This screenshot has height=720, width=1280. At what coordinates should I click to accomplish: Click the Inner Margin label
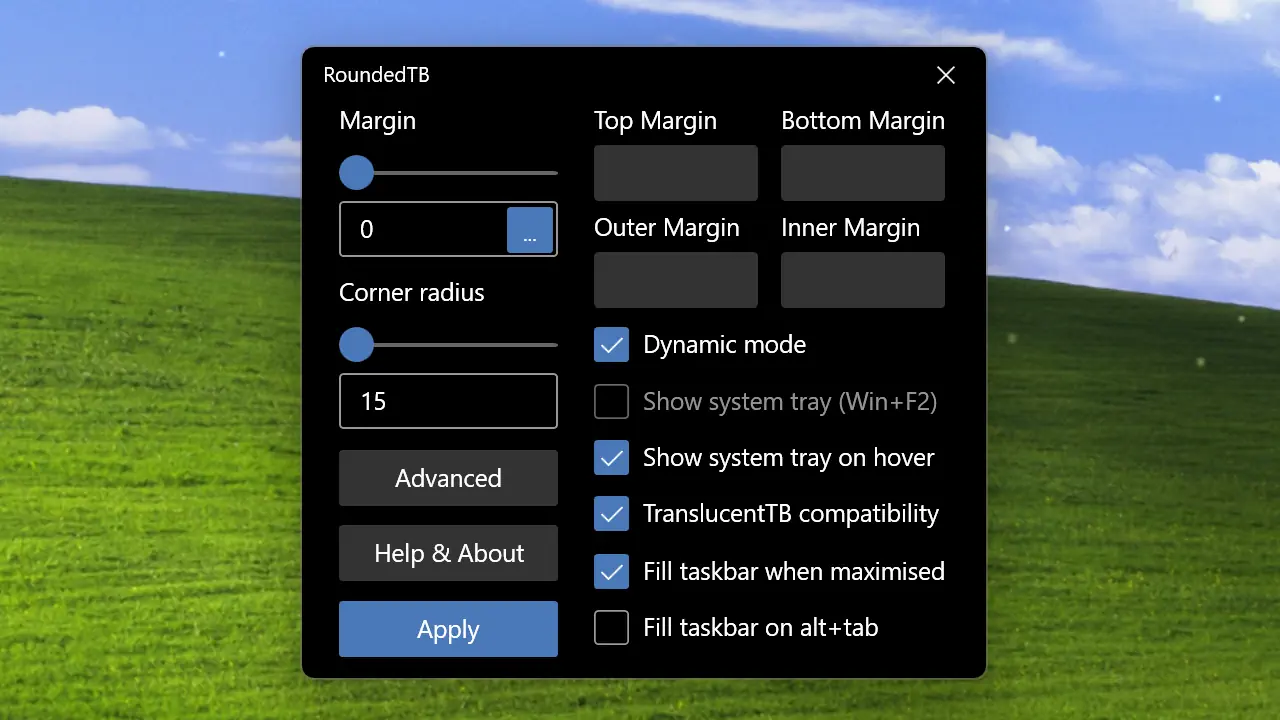(851, 228)
